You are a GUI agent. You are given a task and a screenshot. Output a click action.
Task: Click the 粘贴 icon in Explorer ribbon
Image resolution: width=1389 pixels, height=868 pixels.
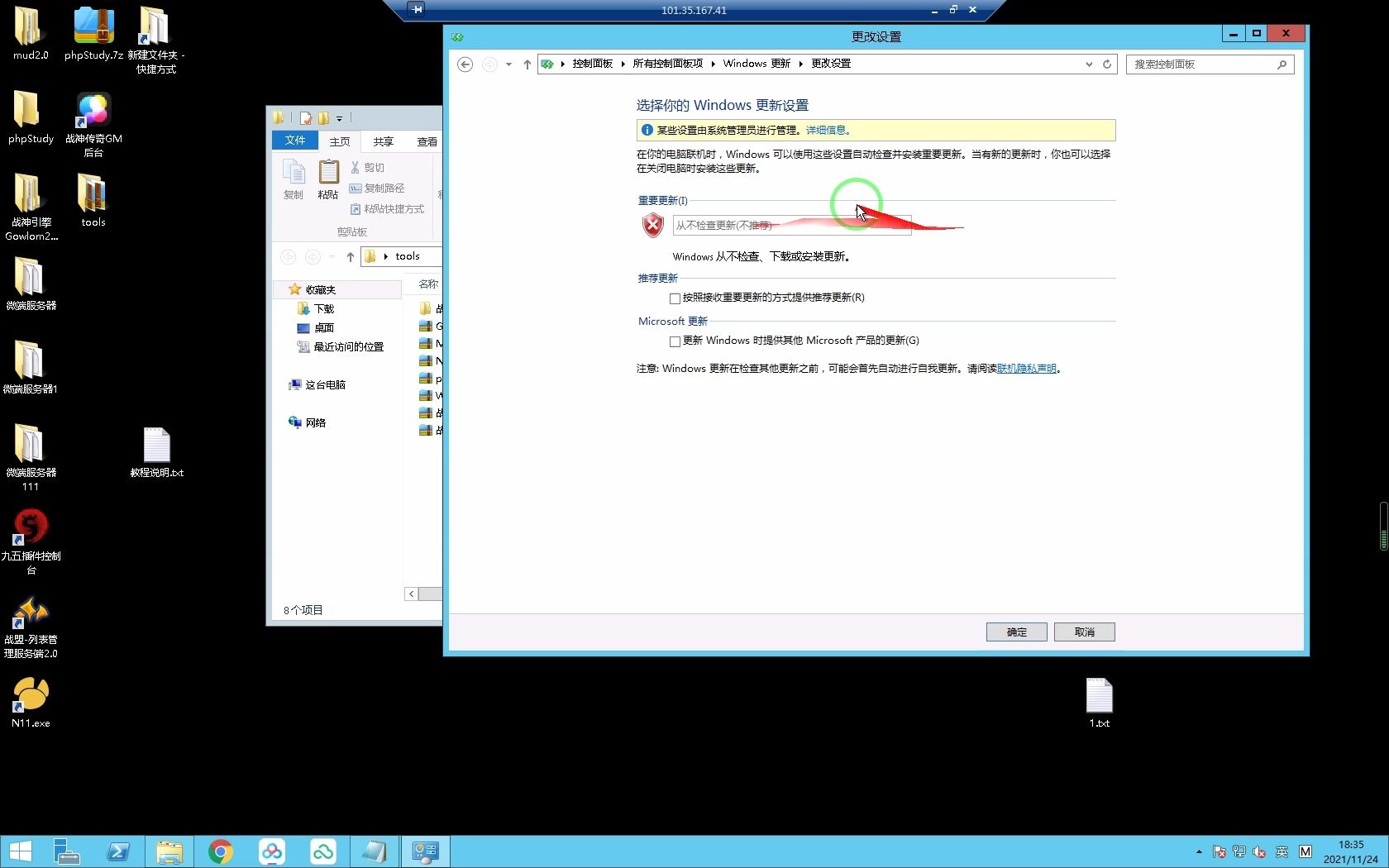click(x=328, y=179)
